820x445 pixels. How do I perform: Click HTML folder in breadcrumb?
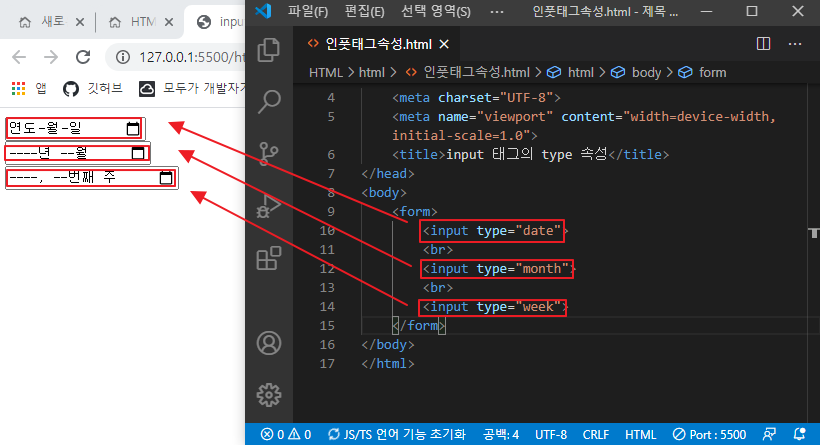coord(325,73)
